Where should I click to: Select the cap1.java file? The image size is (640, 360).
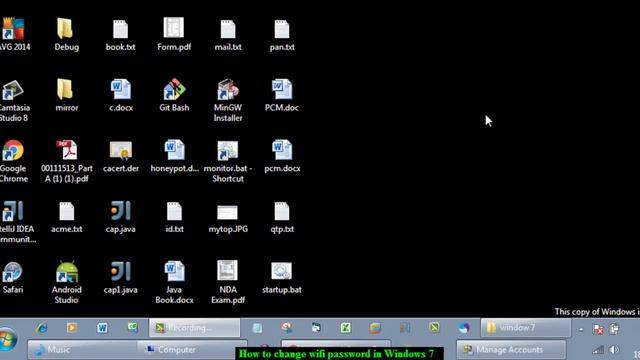tap(120, 278)
